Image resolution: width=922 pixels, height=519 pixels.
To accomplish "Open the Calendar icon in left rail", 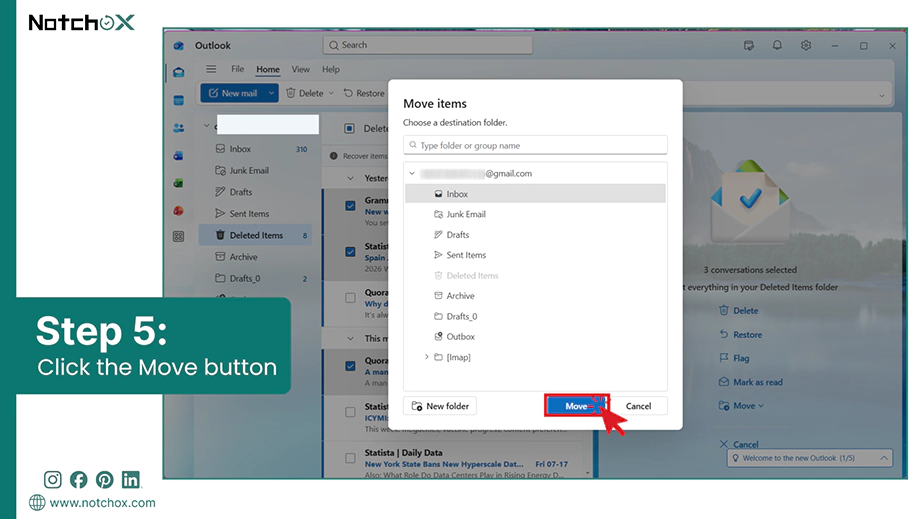I will 179,101.
